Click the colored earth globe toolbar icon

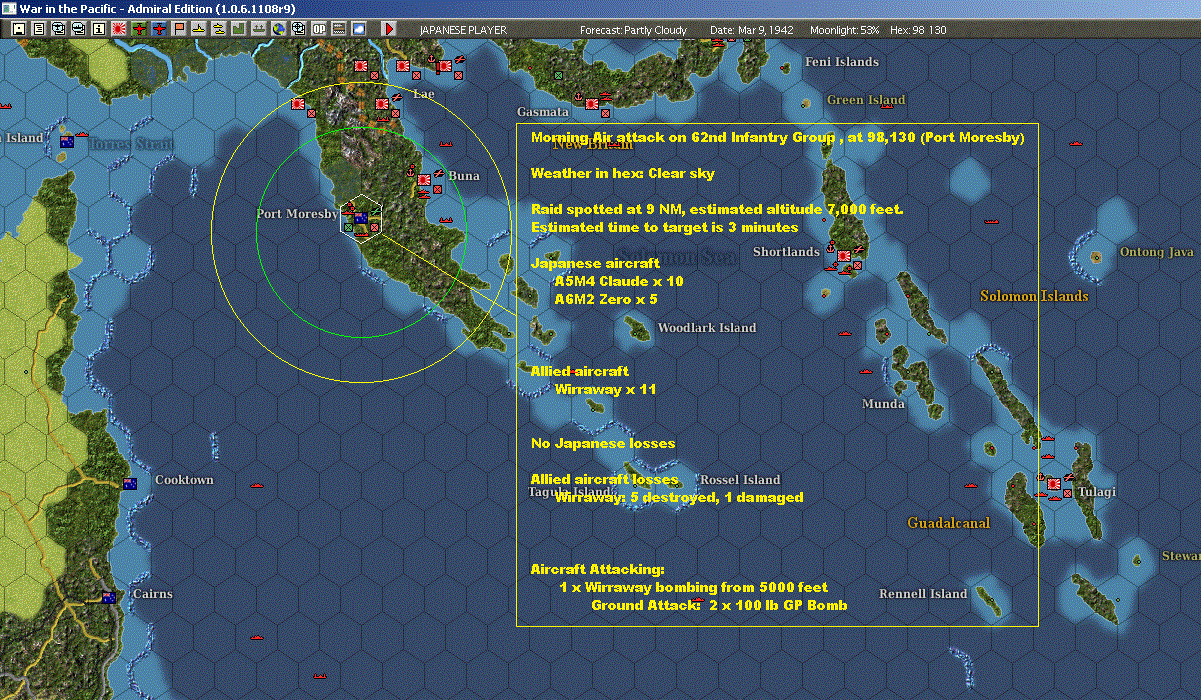coord(278,29)
